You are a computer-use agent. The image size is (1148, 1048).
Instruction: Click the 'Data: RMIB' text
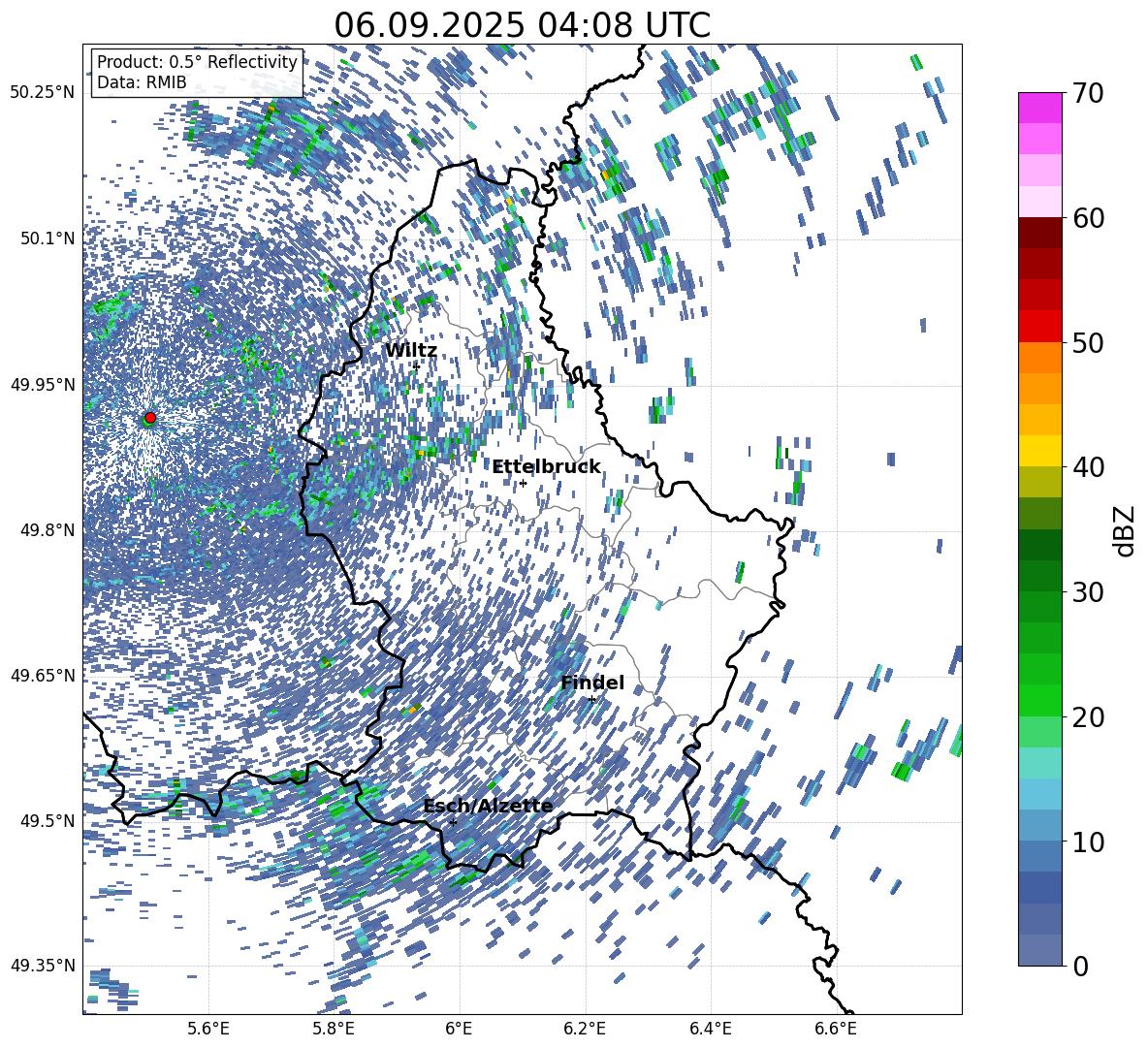point(142,82)
